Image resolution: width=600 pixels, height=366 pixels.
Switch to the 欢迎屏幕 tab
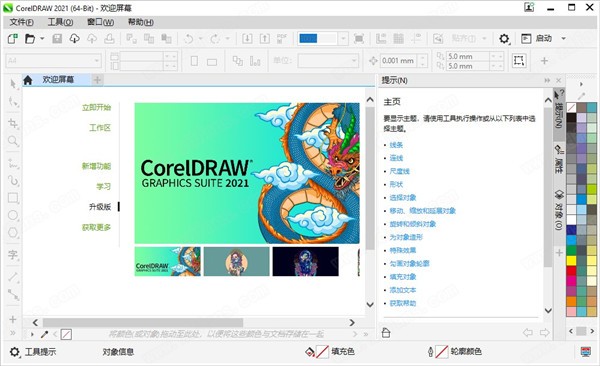pyautogui.click(x=58, y=80)
